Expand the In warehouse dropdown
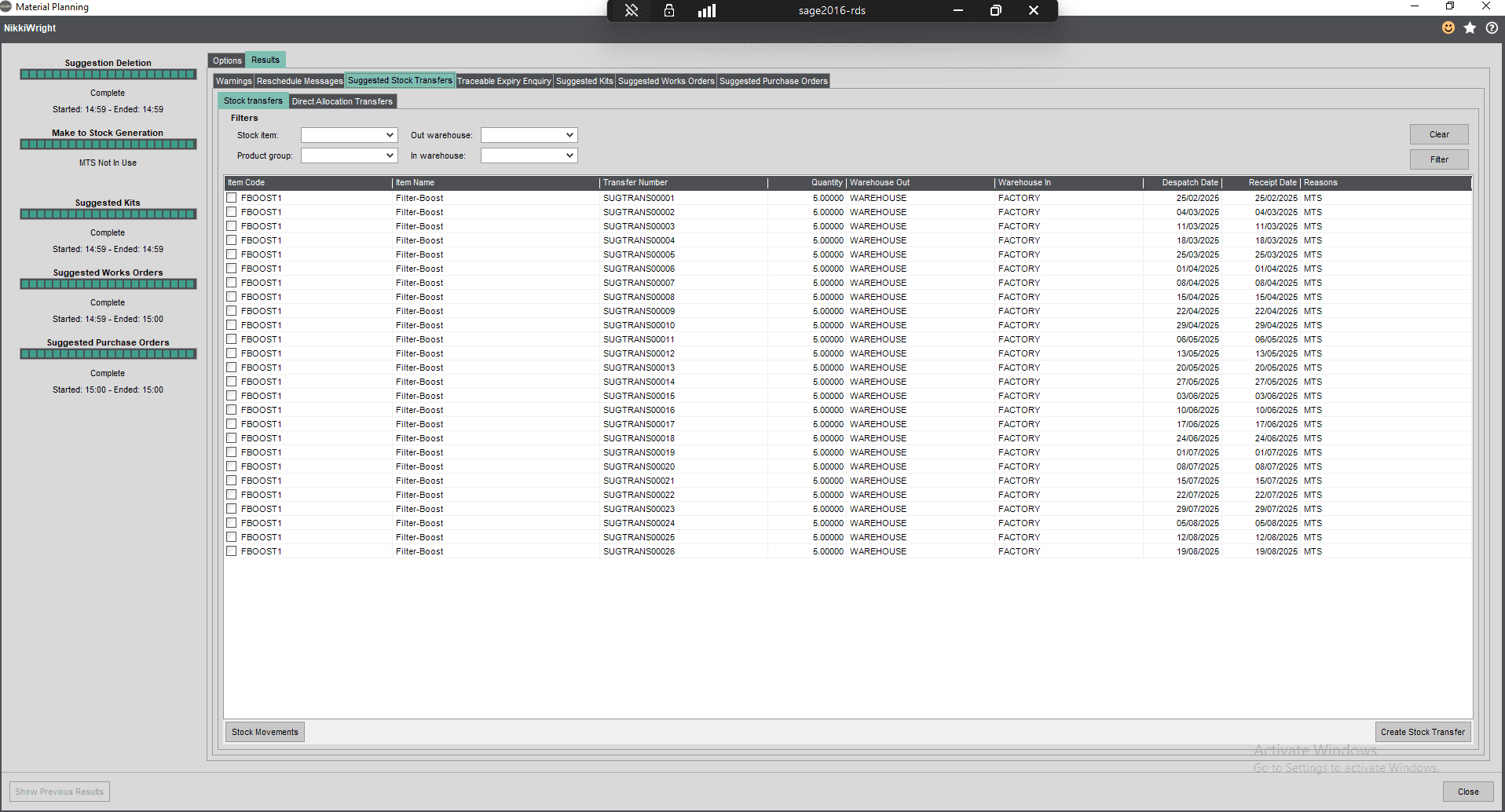Viewport: 1505px width, 812px height. tap(529, 155)
